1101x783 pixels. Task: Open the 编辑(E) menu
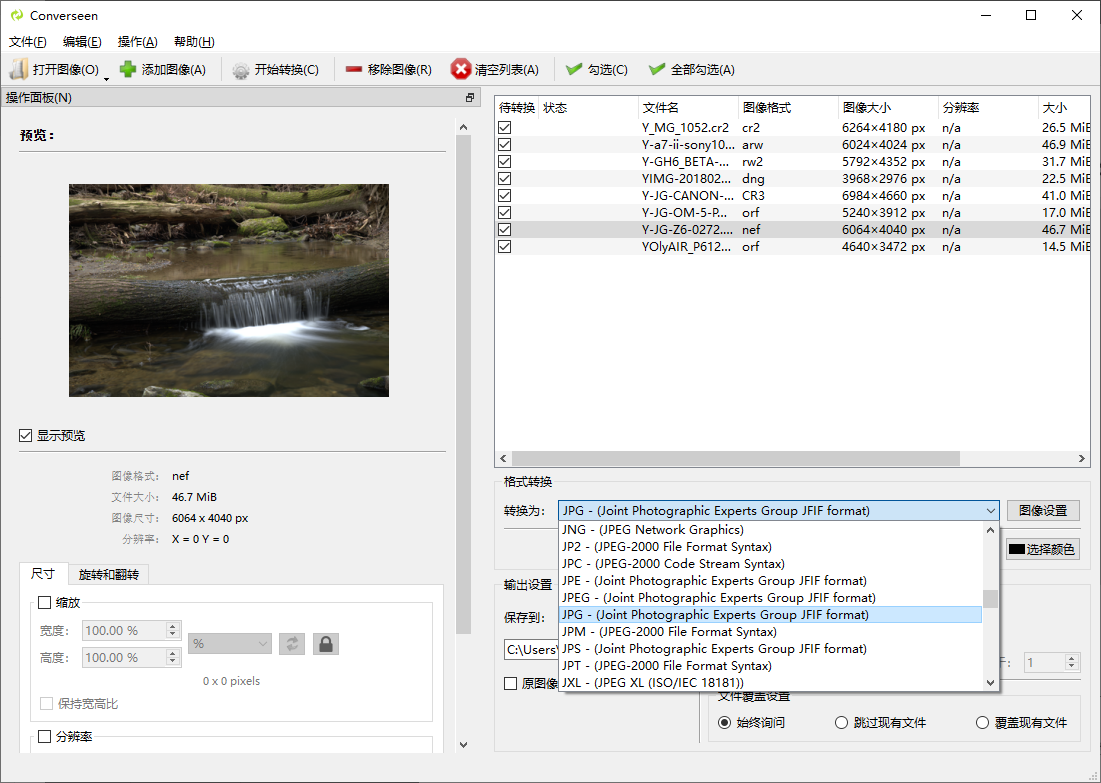click(82, 41)
